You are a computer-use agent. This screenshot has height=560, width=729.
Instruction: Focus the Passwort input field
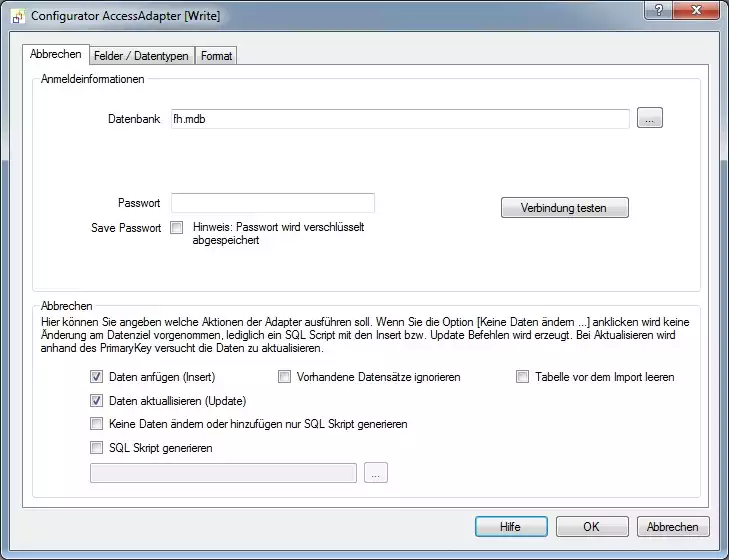[272, 203]
